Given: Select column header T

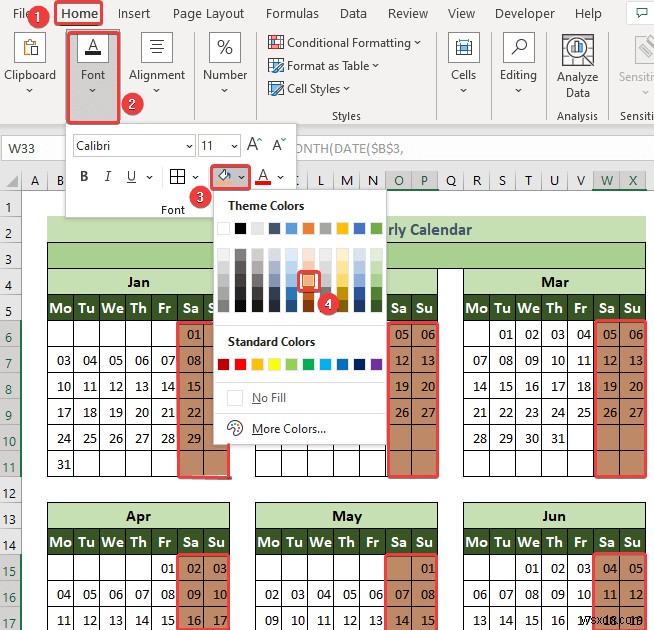Looking at the screenshot, I should (528, 181).
